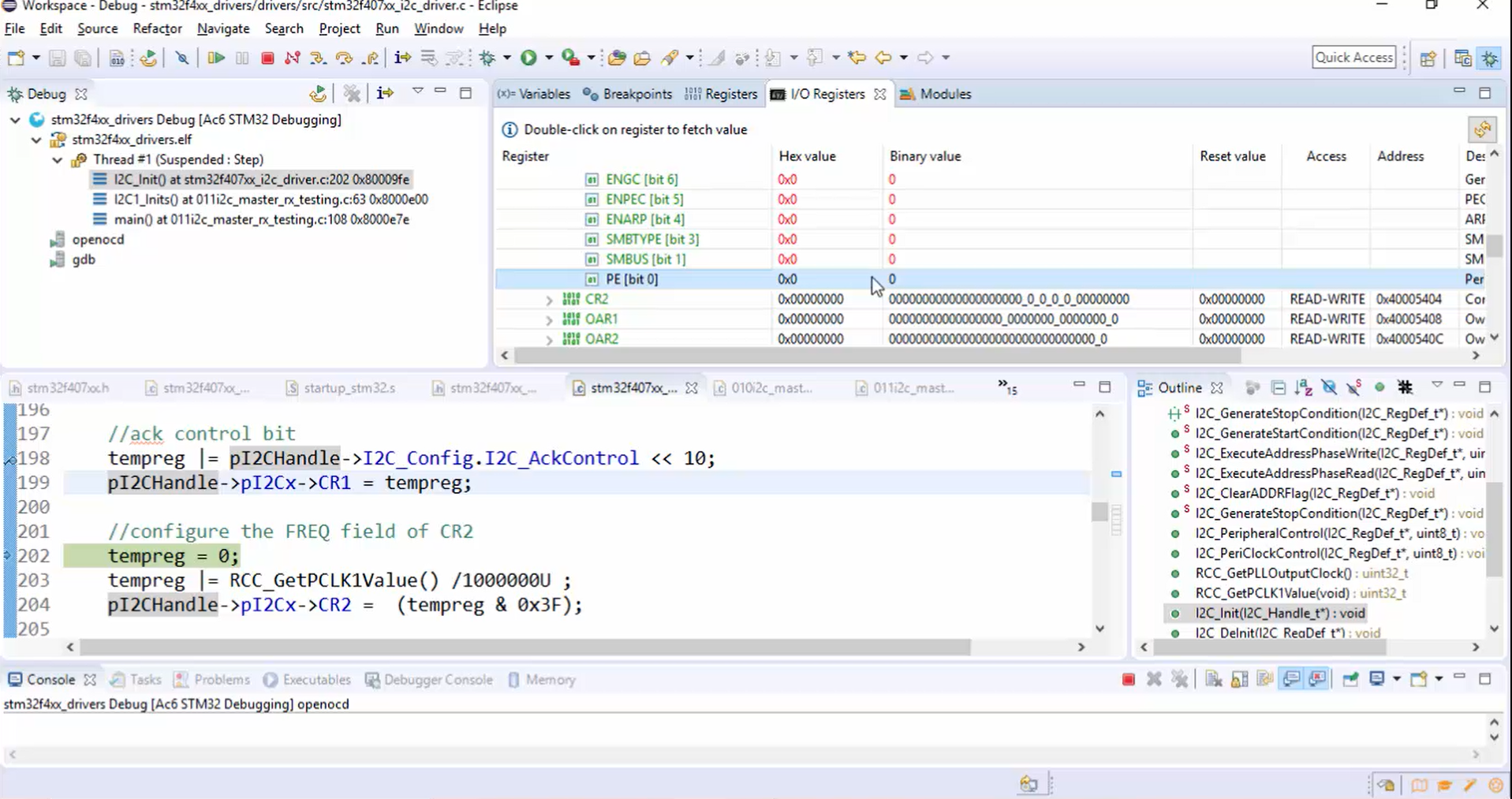Click Collapse All in Outline toolbar
Screen dimensions: 1512x799
[x=1278, y=387]
